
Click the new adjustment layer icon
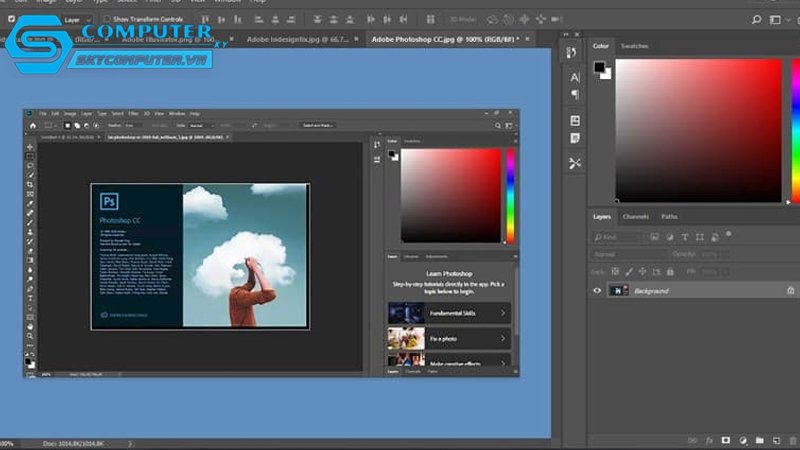[x=743, y=440]
